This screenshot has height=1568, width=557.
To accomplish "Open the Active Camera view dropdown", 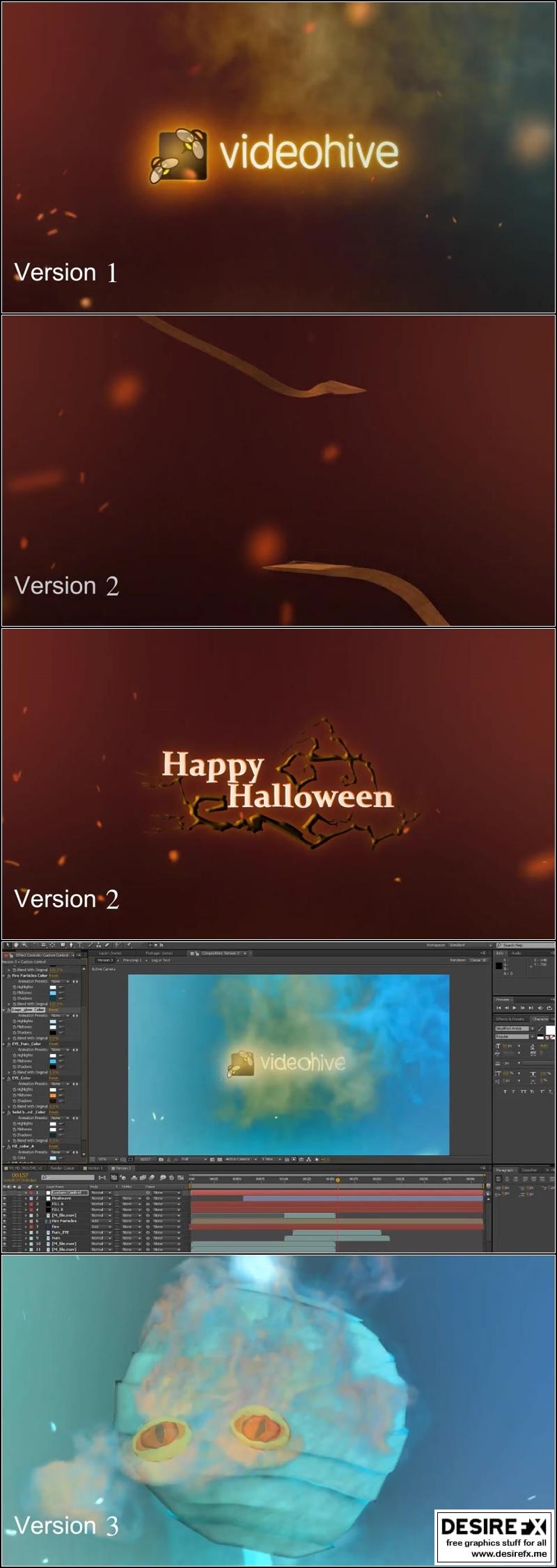I will coord(241,1159).
